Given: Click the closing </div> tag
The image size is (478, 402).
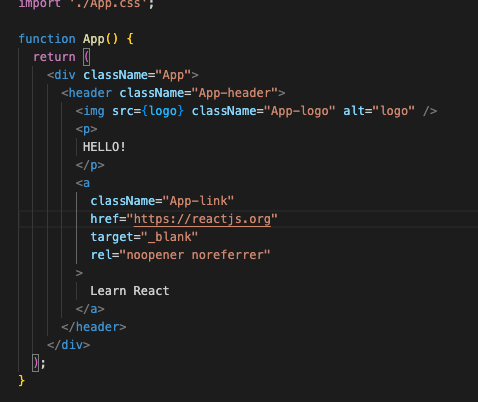Looking at the screenshot, I should coord(69,345).
